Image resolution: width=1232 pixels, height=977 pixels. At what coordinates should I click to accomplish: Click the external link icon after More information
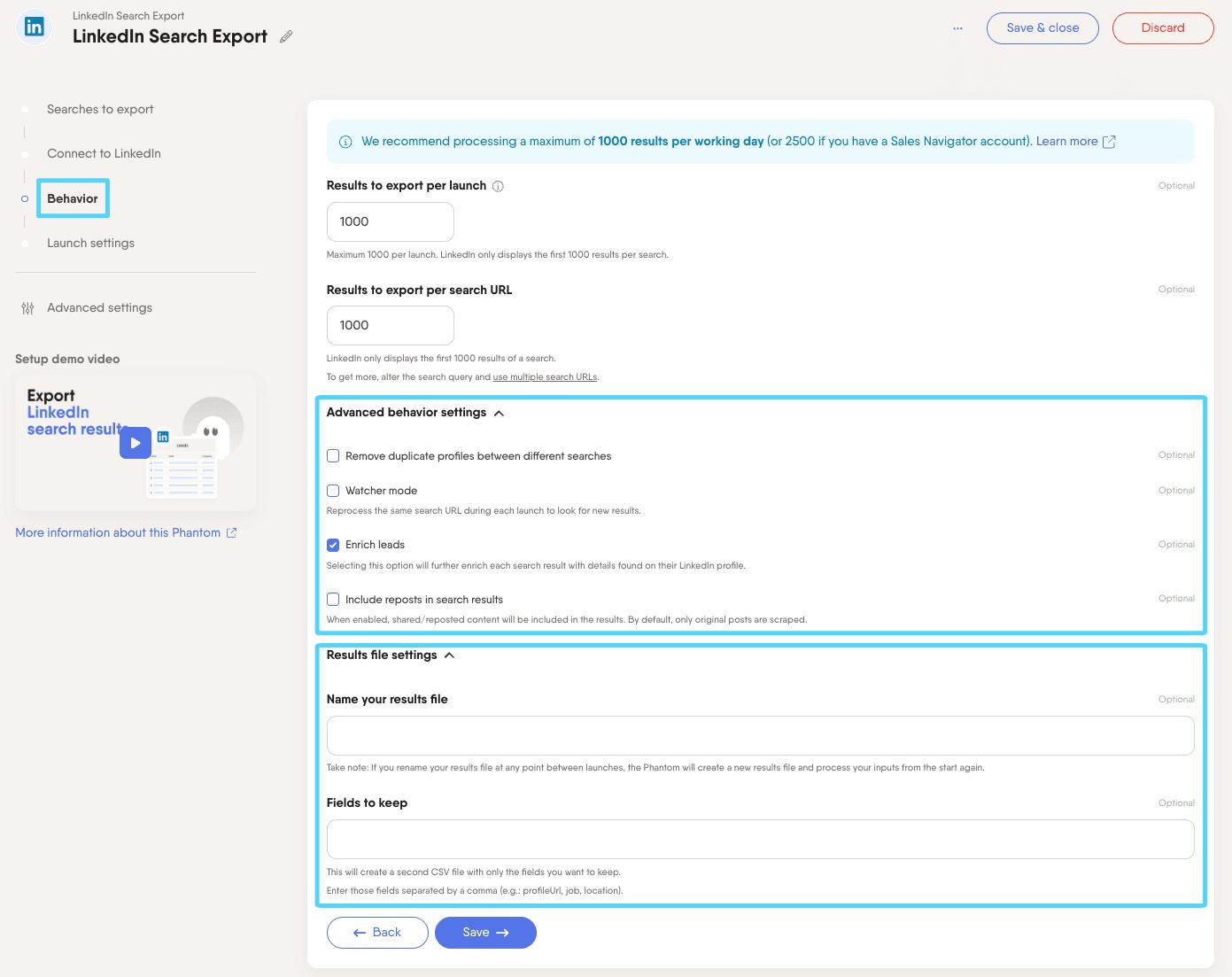231,532
